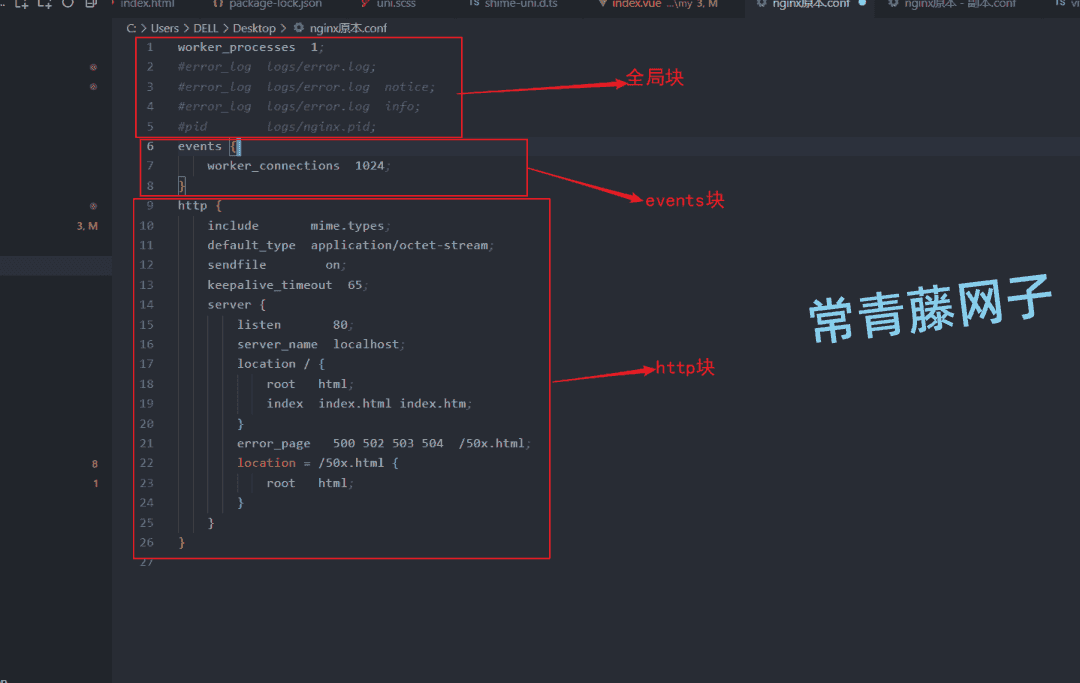Select line number 14 in the gutter
1080x683 pixels.
click(x=146, y=304)
